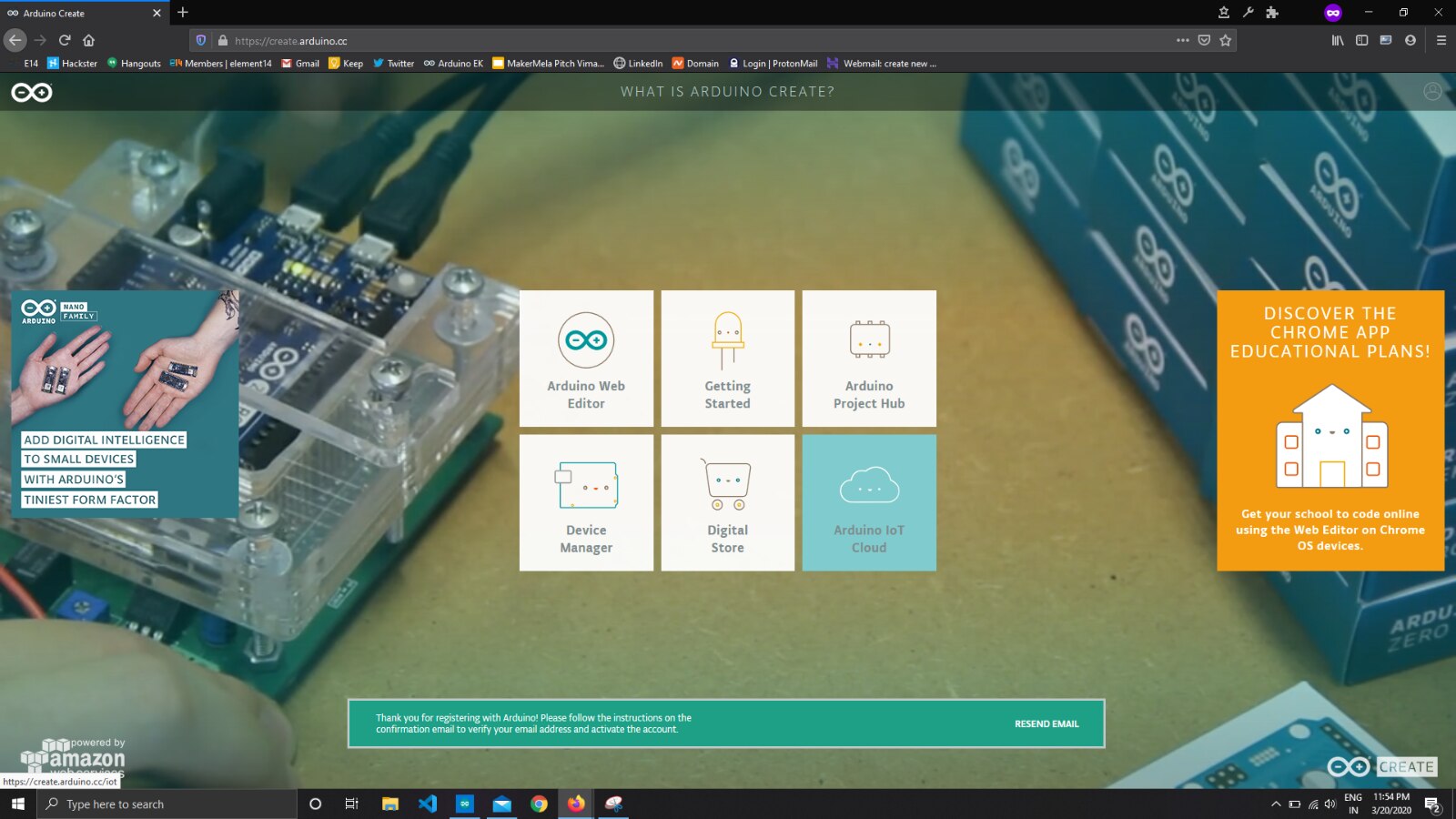Reload the current page

65,40
